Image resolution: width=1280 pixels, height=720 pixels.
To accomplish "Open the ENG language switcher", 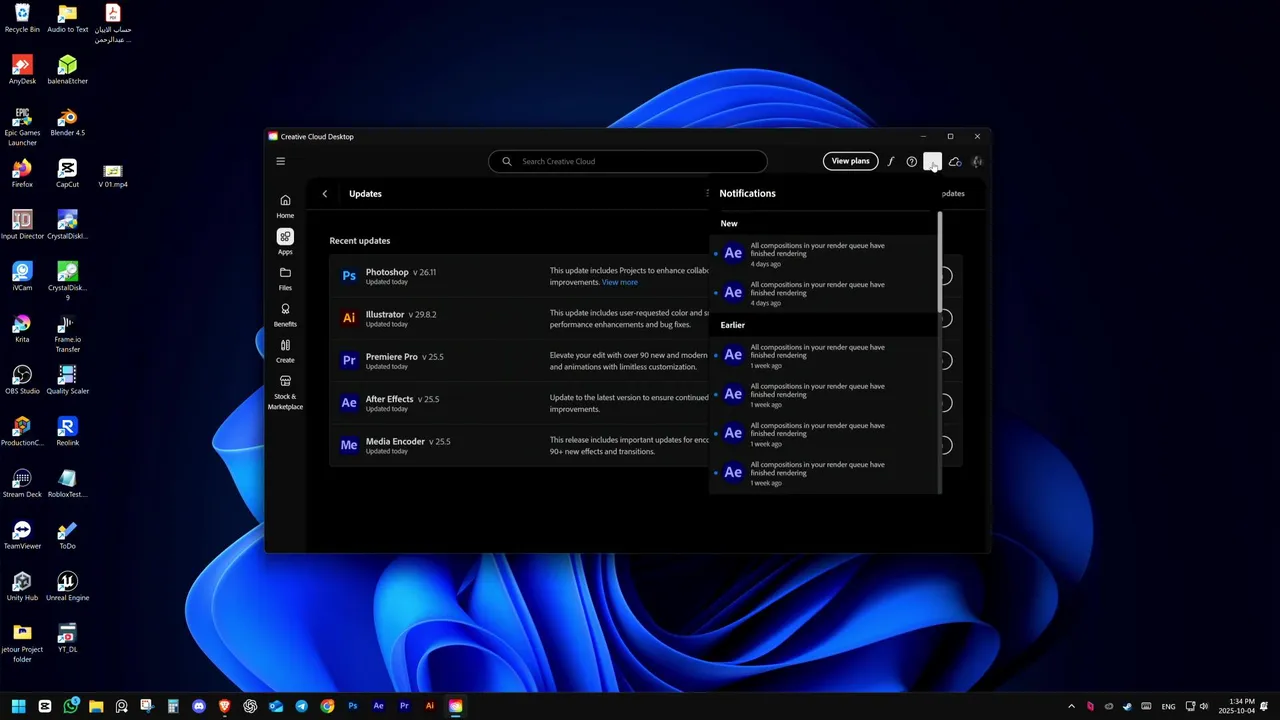I will (x=1168, y=706).
